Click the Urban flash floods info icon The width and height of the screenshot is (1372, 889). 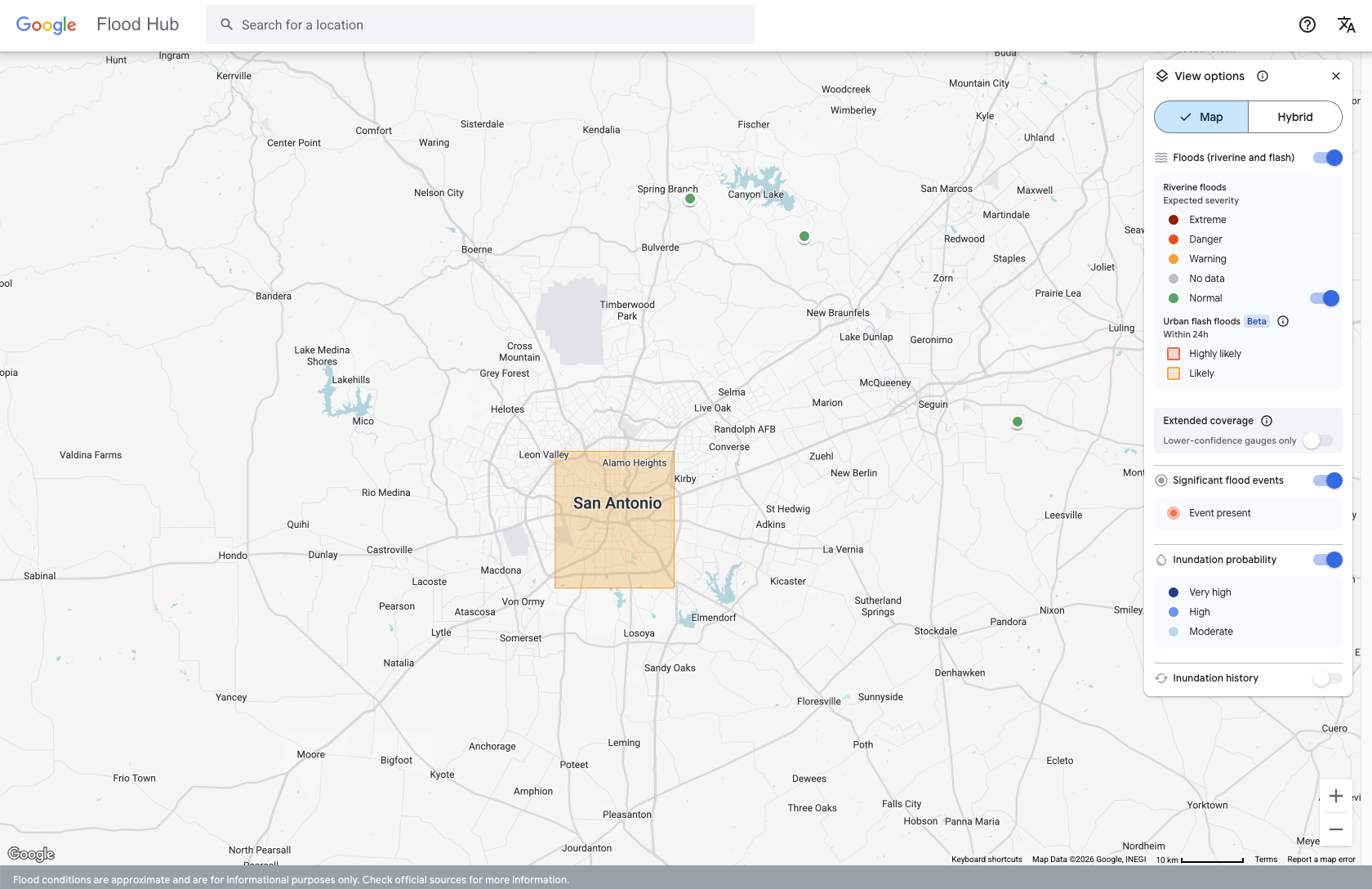[1283, 321]
